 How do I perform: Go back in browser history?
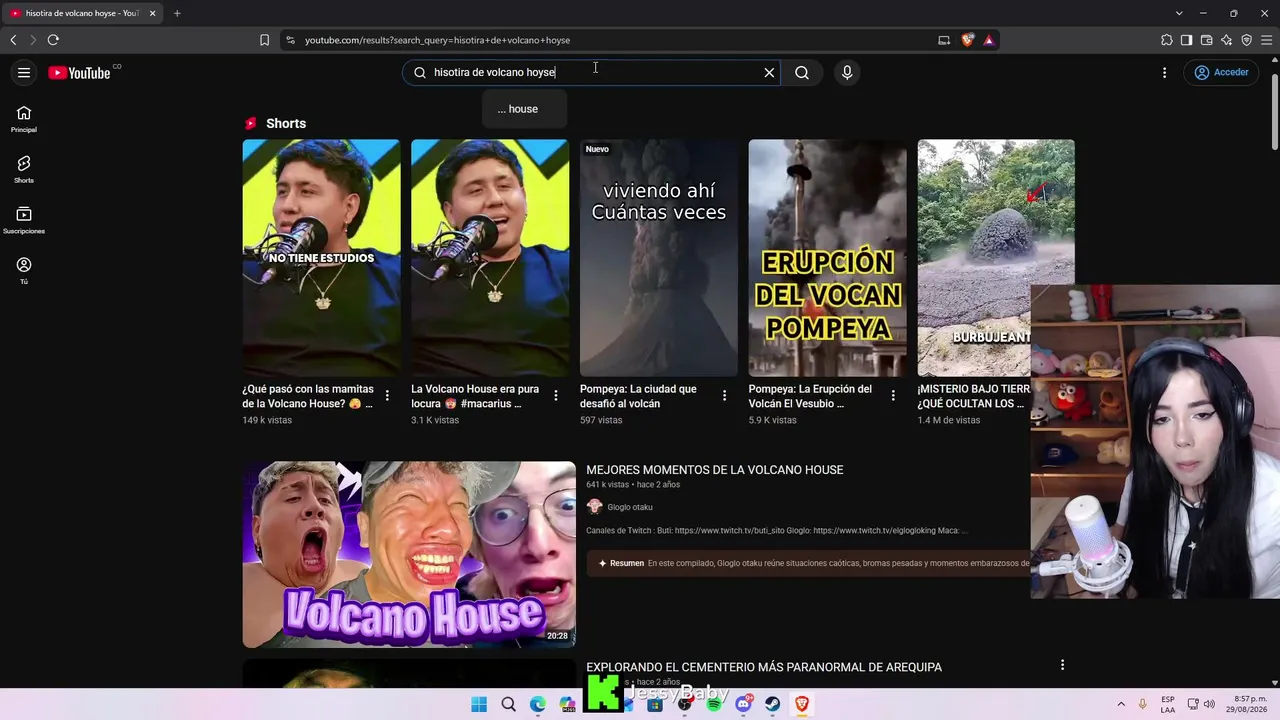[13, 40]
